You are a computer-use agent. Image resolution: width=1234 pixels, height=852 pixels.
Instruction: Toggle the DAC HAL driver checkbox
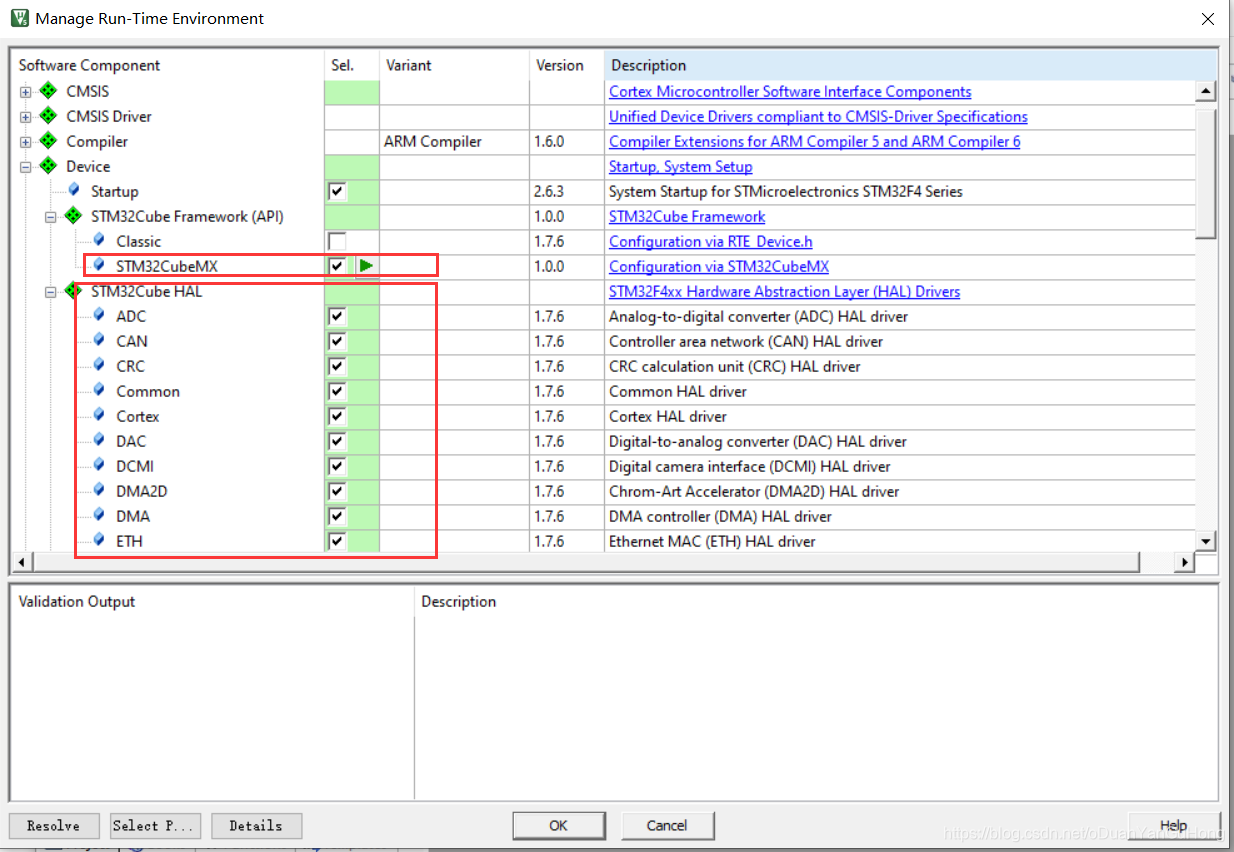(337, 441)
